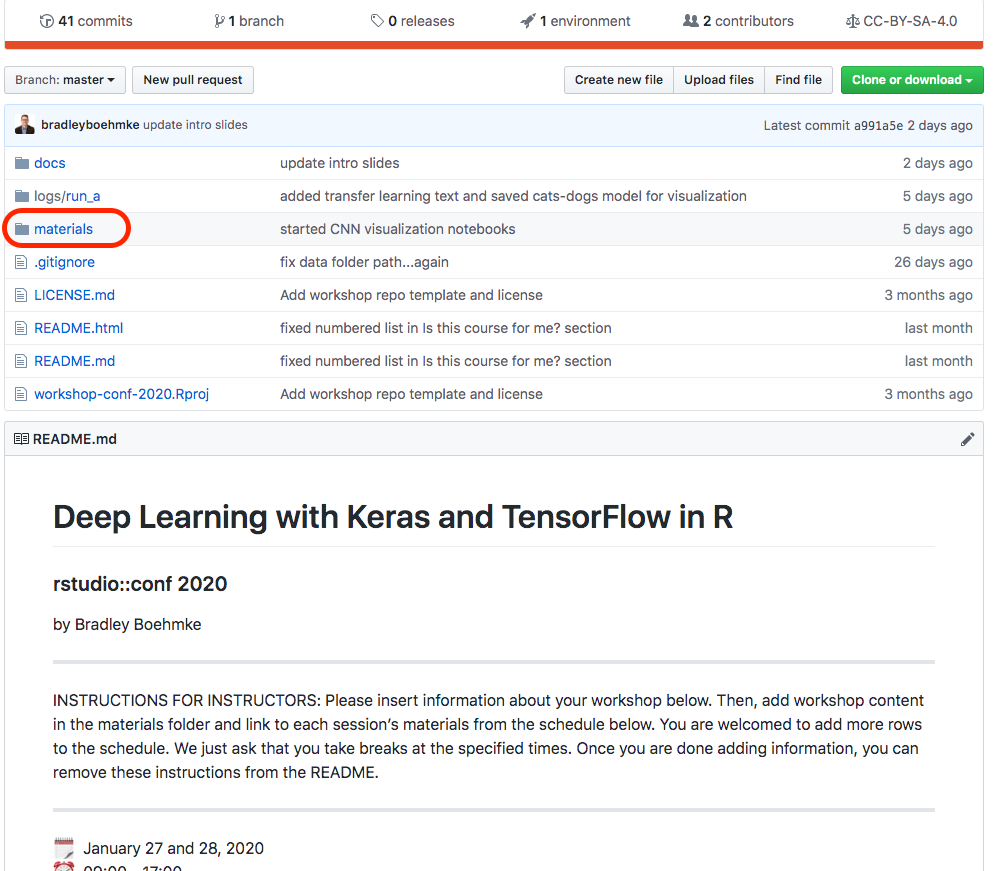Click 'January 27 and 28, 2020' date text
Image resolution: width=996 pixels, height=871 pixels.
[x=173, y=849]
